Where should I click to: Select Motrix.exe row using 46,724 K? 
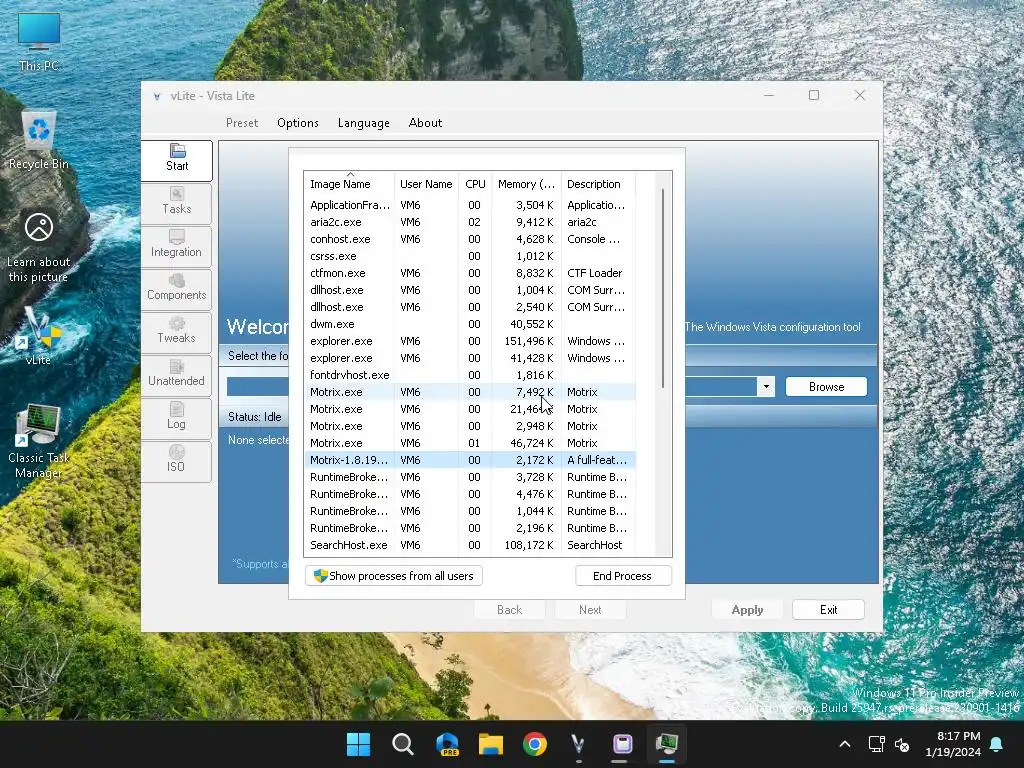point(470,443)
